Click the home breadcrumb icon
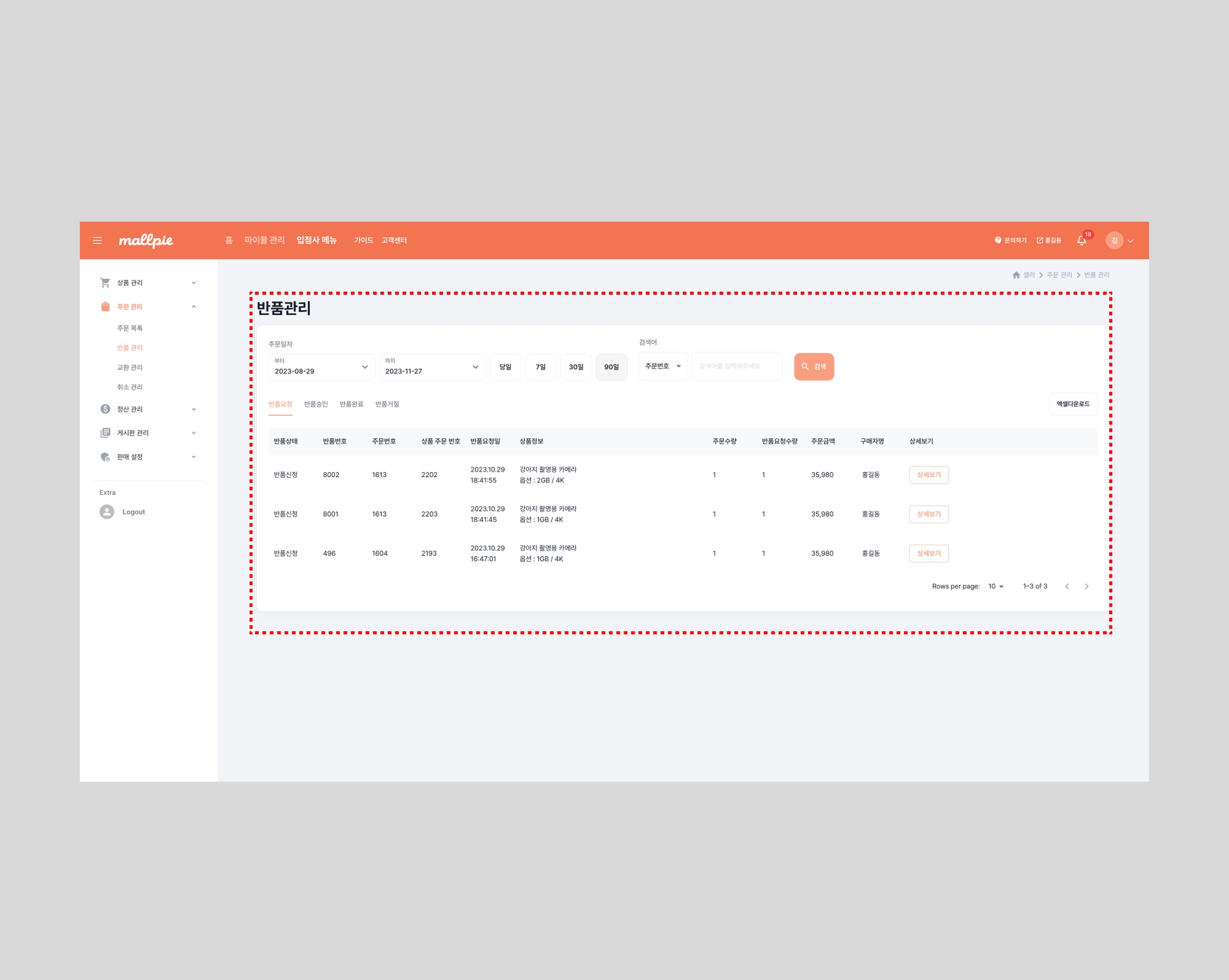Viewport: 1229px width, 980px height. [1016, 275]
